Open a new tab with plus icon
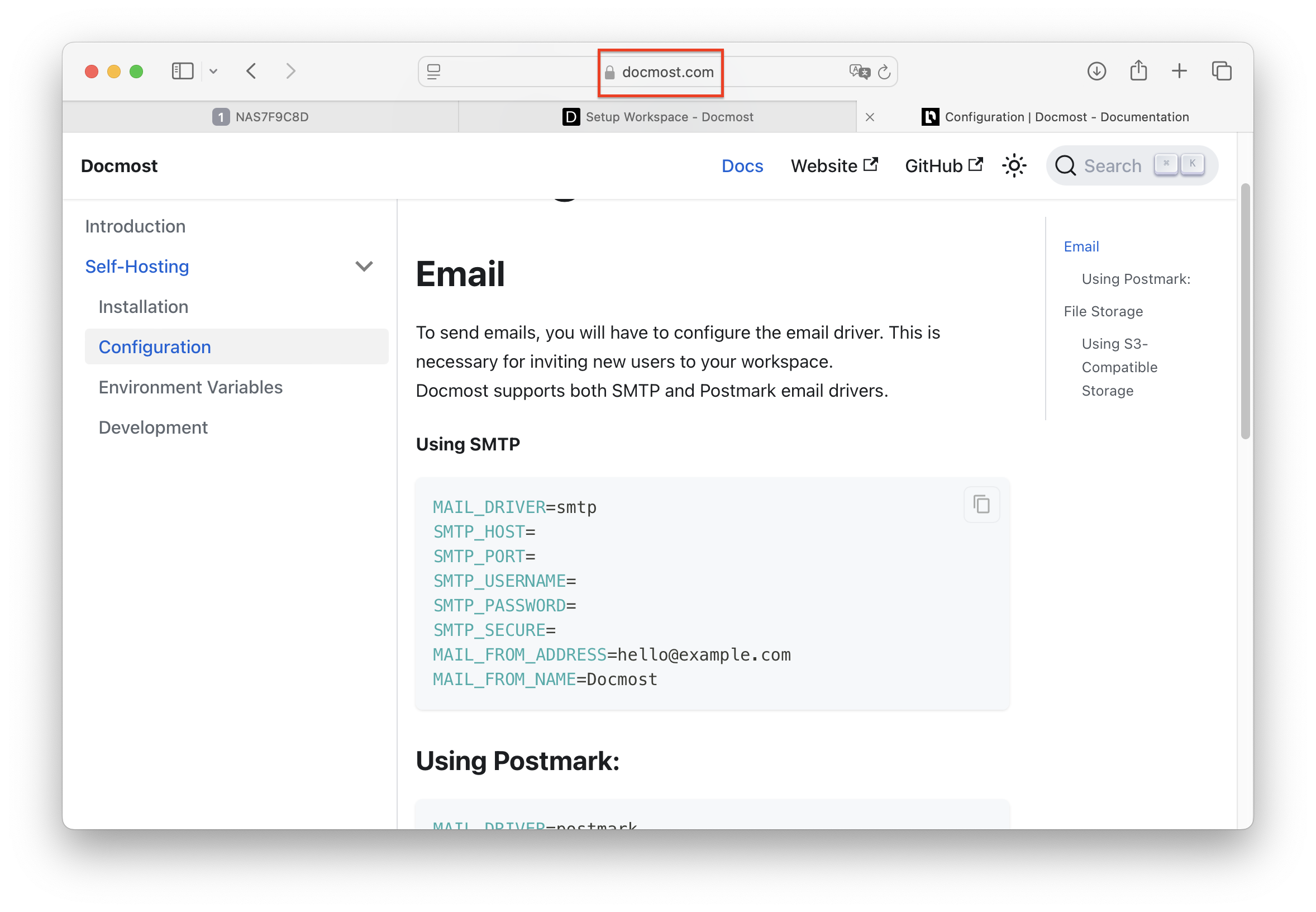 point(1179,72)
